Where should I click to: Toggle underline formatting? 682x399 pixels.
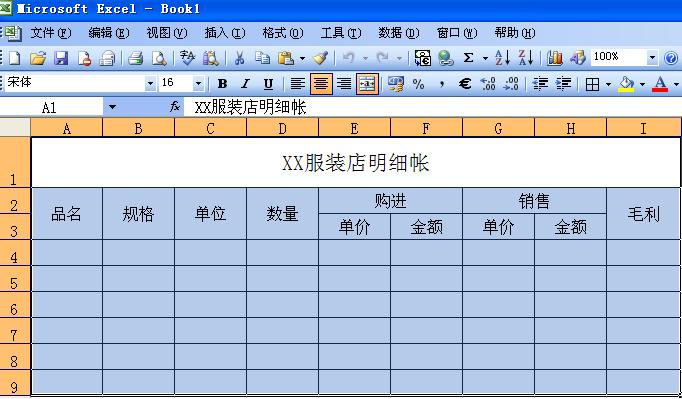(268, 84)
